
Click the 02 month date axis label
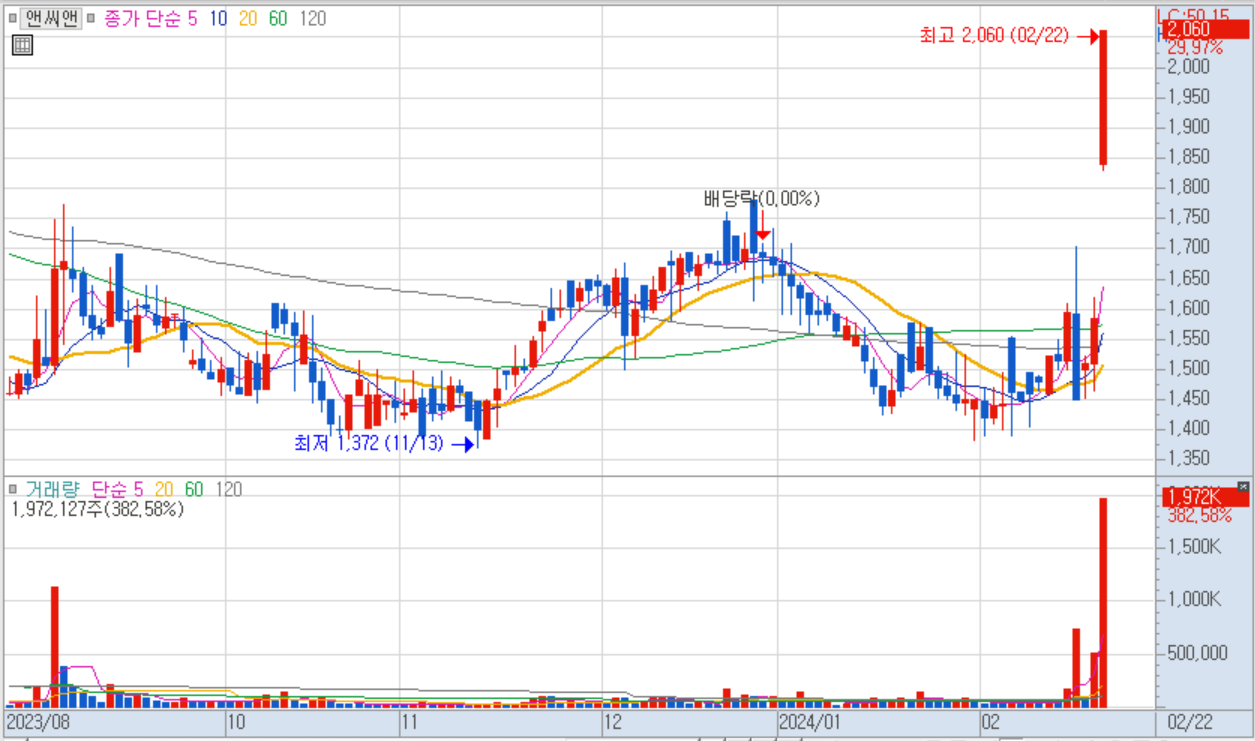click(x=991, y=721)
